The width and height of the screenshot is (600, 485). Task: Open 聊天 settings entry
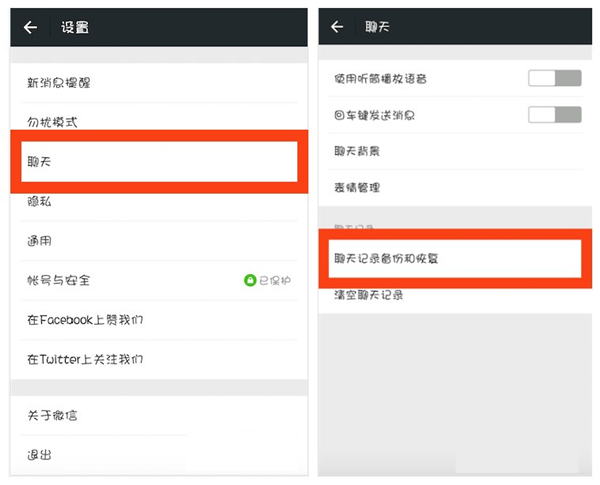click(159, 162)
